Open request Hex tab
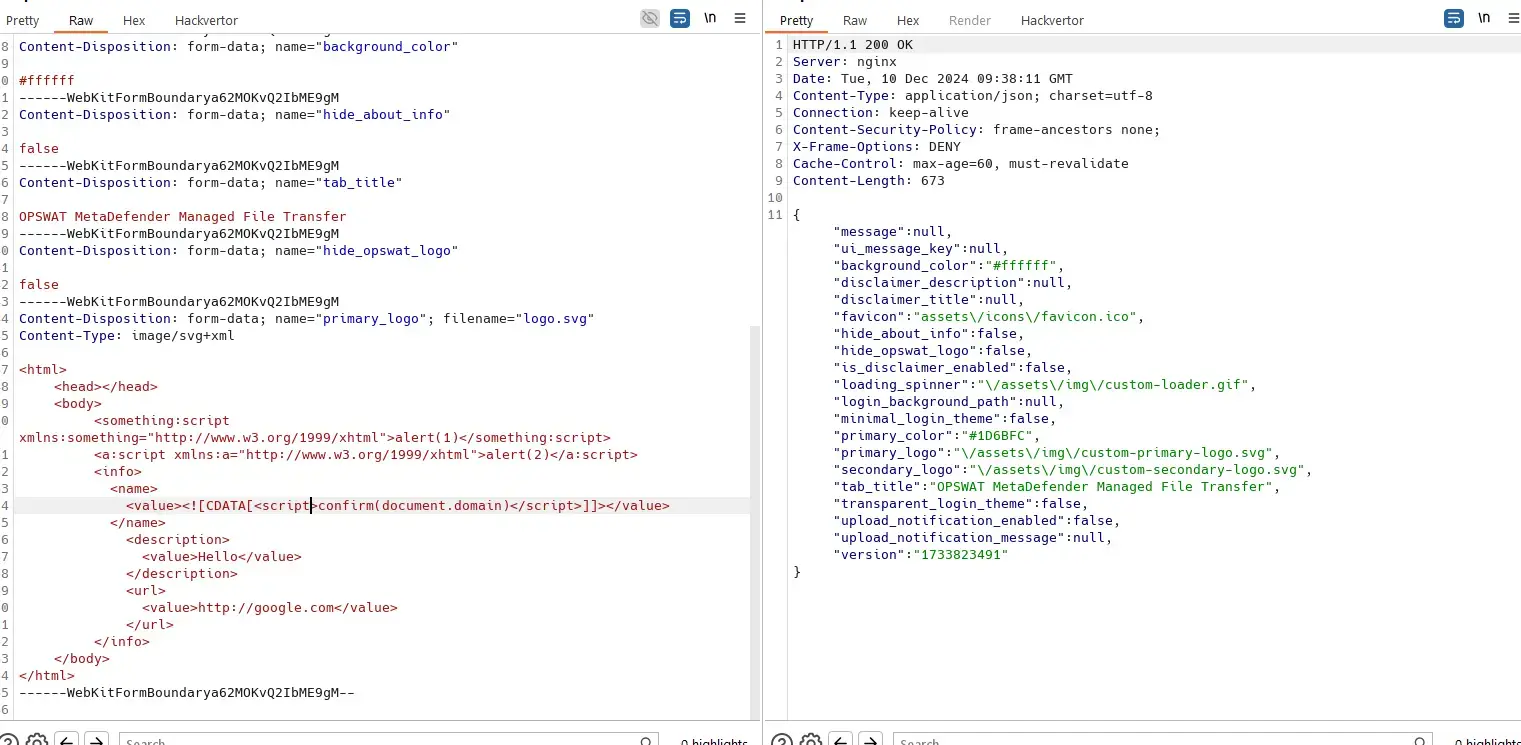1521x745 pixels. click(x=134, y=20)
